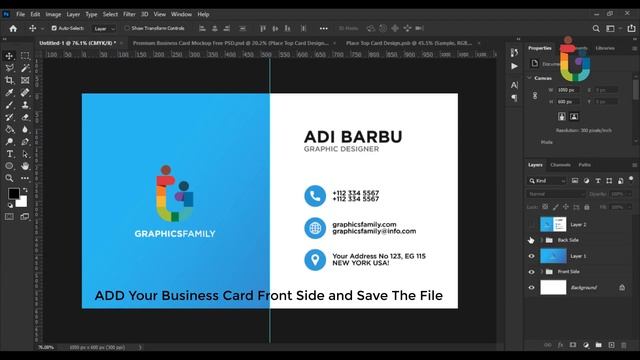This screenshot has height=360, width=640.
Task: Click the foreground black color swatch
Action: 13,193
